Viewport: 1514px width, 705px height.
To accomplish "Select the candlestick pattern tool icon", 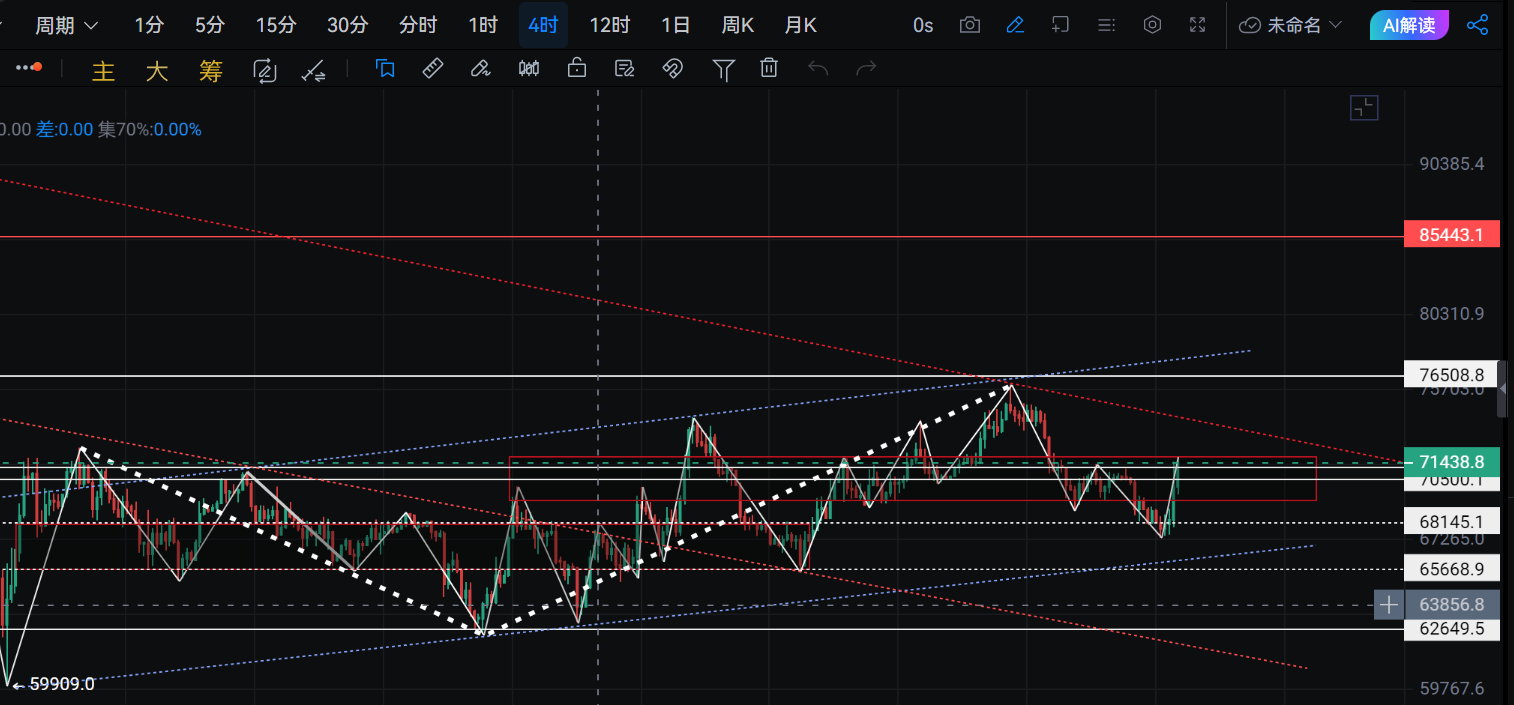I will tap(529, 68).
